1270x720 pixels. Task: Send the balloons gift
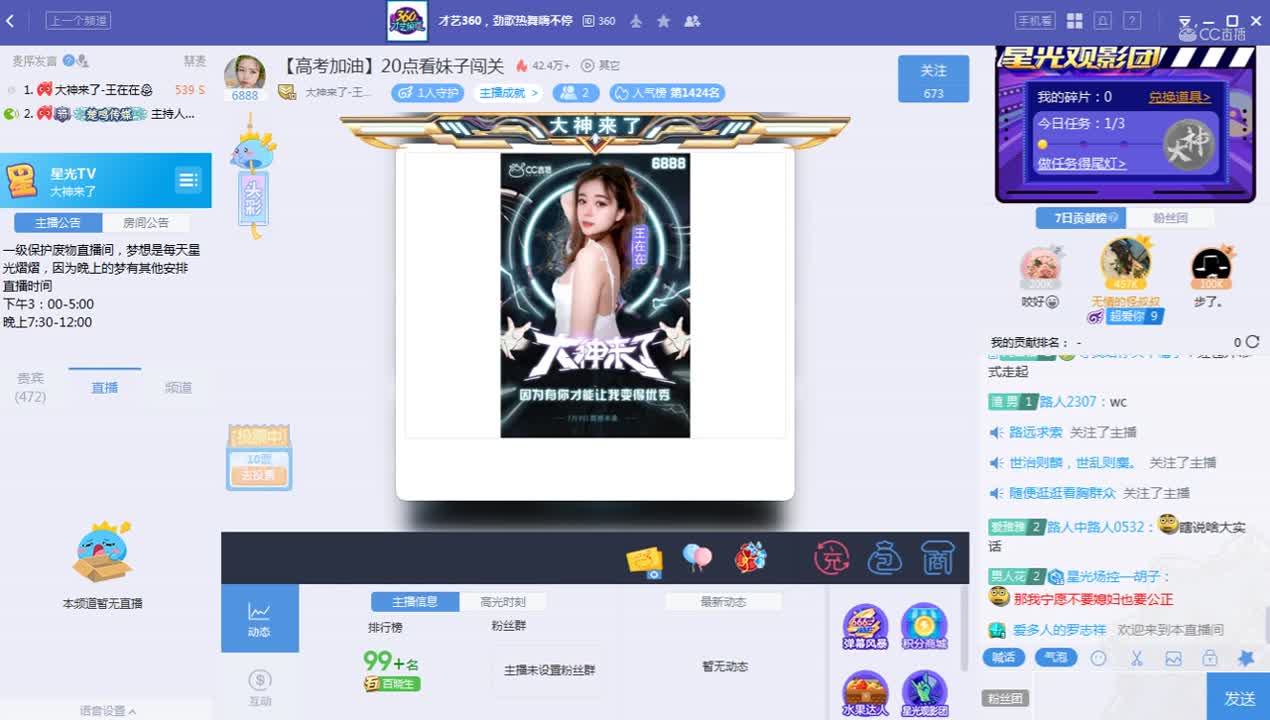pos(697,558)
